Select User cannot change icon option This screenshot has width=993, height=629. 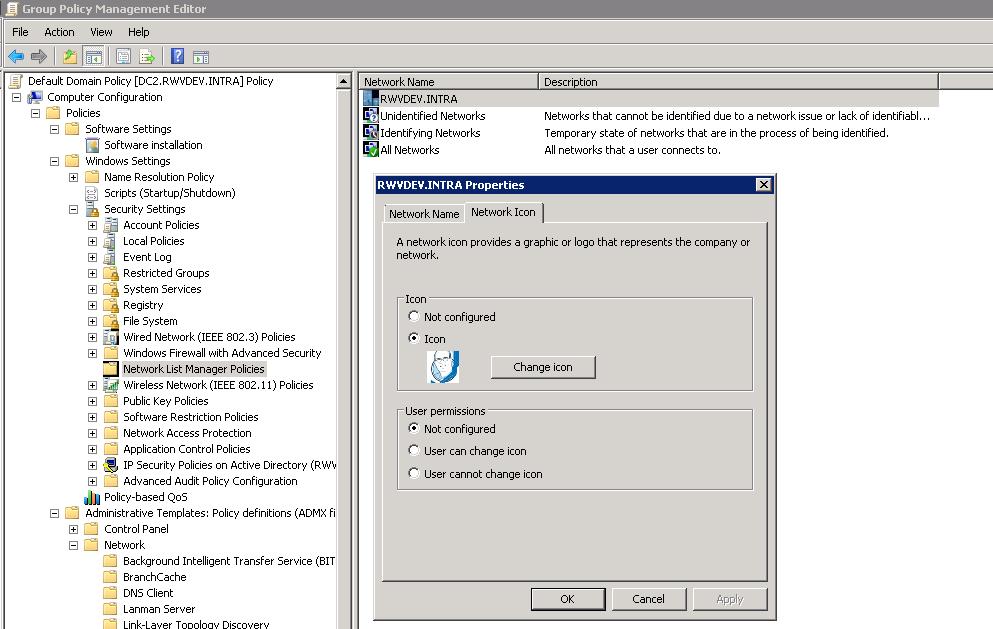point(414,473)
